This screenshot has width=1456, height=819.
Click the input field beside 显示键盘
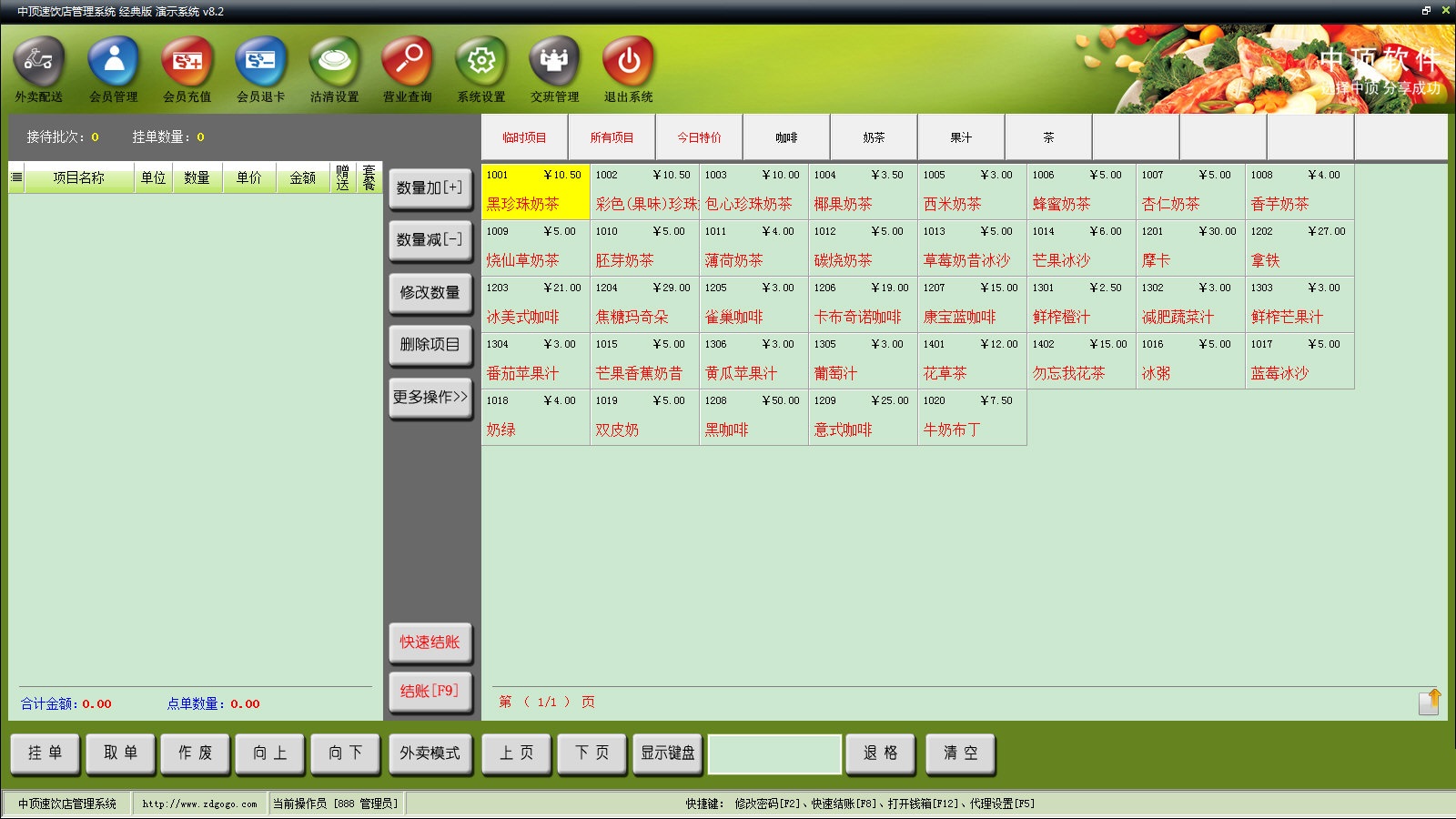coord(774,753)
